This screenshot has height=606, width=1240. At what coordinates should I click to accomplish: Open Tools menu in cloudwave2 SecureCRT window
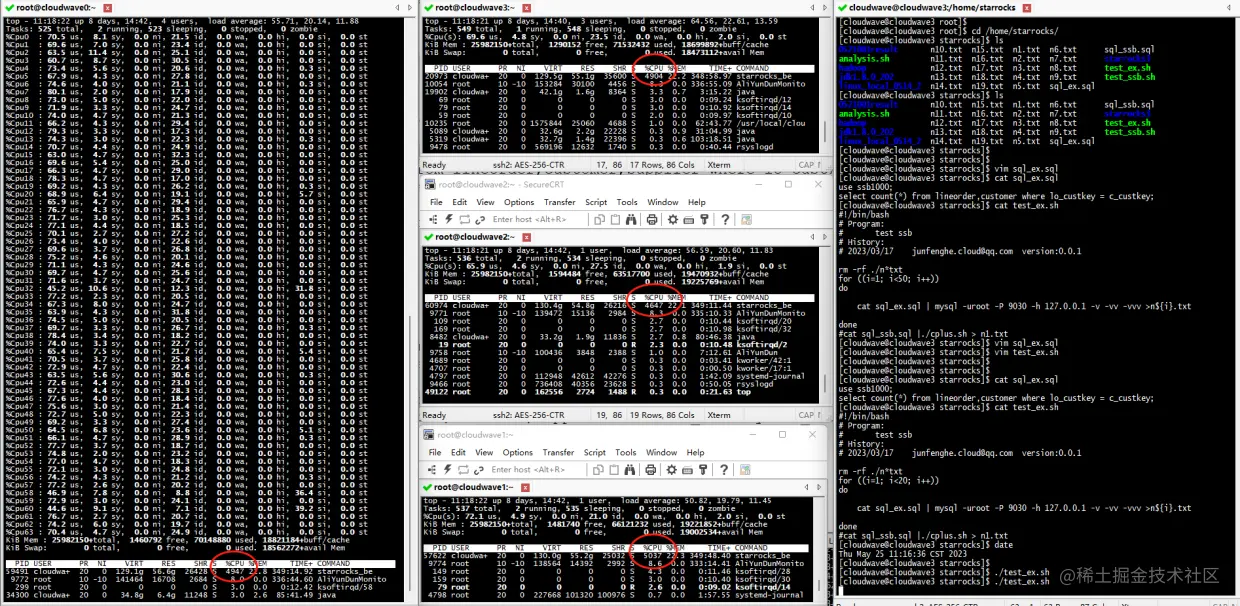coord(627,202)
